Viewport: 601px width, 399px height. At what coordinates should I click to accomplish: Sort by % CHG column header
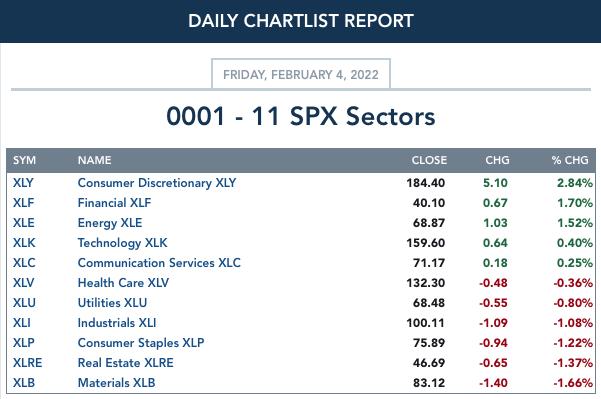[570, 160]
